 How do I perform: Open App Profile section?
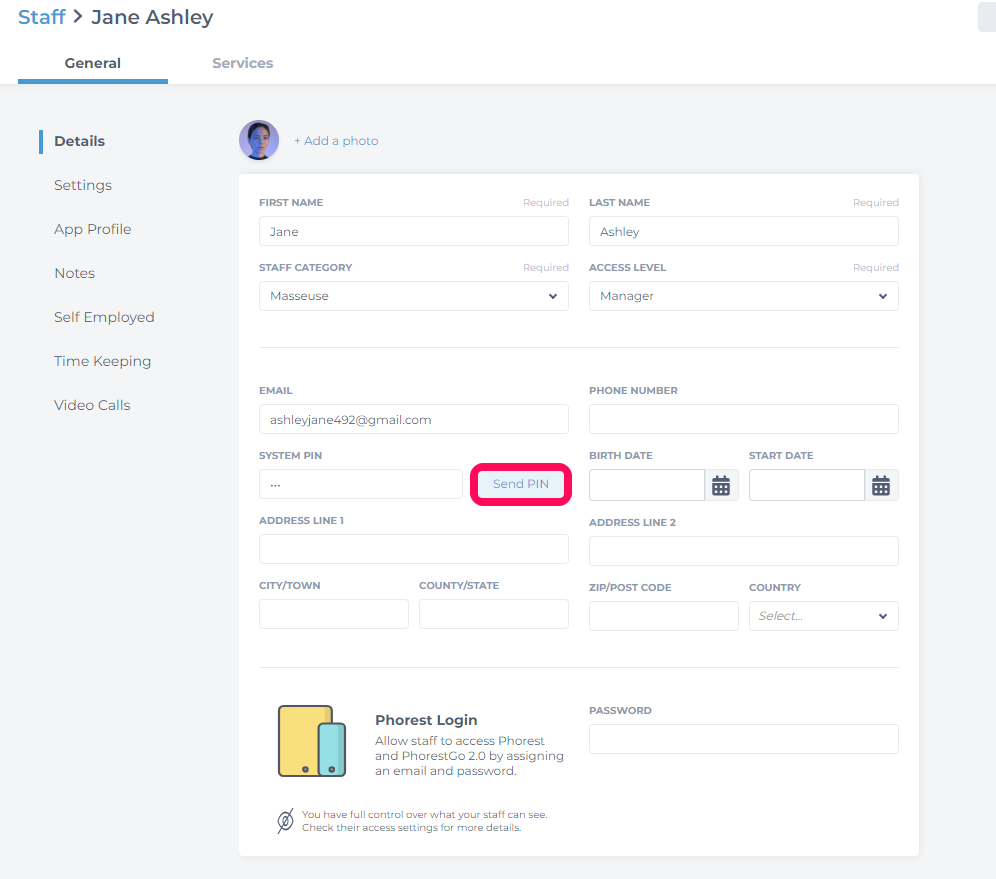93,229
